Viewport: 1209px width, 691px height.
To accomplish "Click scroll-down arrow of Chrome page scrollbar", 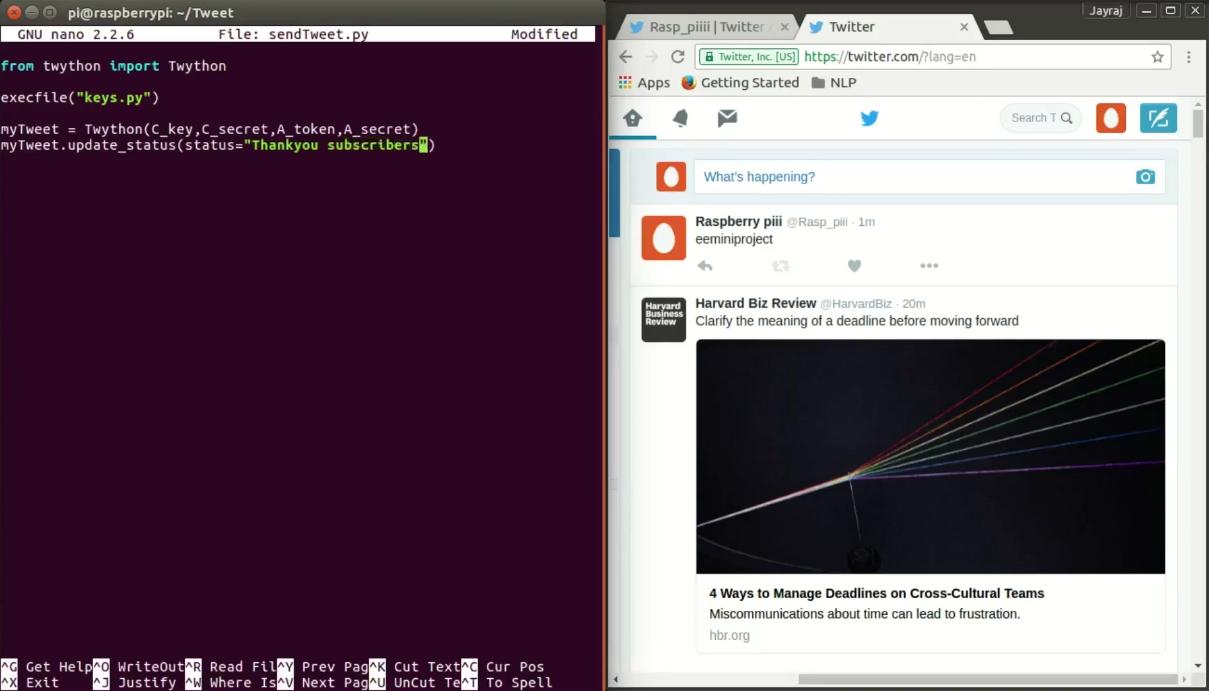I will click(1198, 665).
